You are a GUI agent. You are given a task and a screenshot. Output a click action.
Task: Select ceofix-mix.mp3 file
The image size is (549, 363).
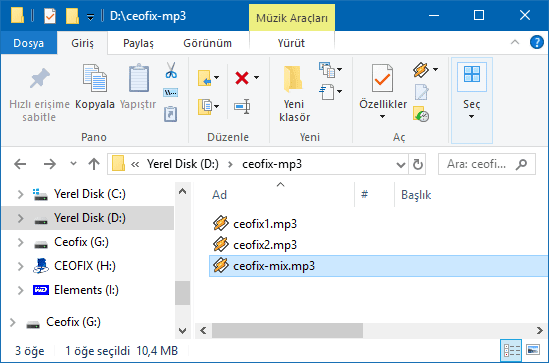click(379, 266)
